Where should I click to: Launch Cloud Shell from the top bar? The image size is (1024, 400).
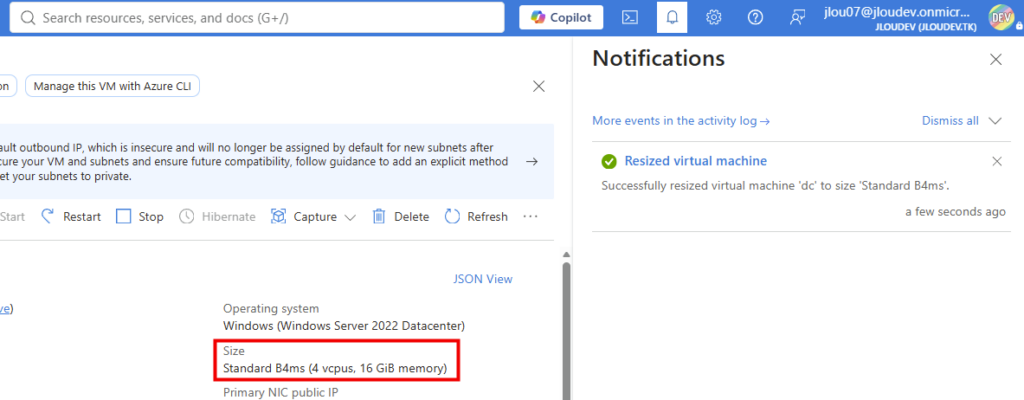630,18
